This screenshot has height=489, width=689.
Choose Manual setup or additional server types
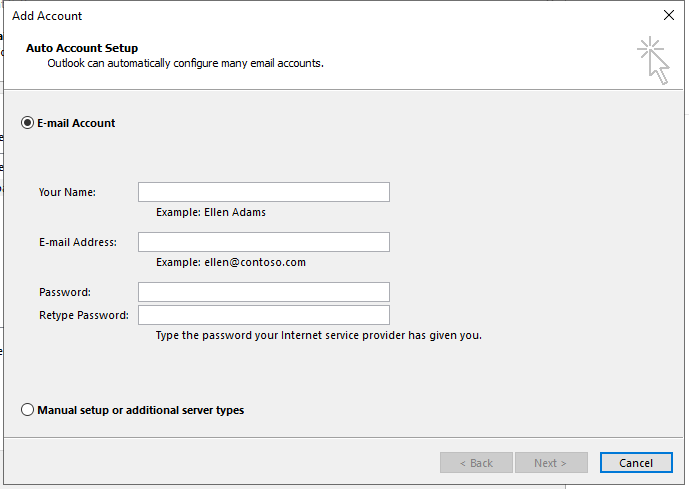[28, 410]
